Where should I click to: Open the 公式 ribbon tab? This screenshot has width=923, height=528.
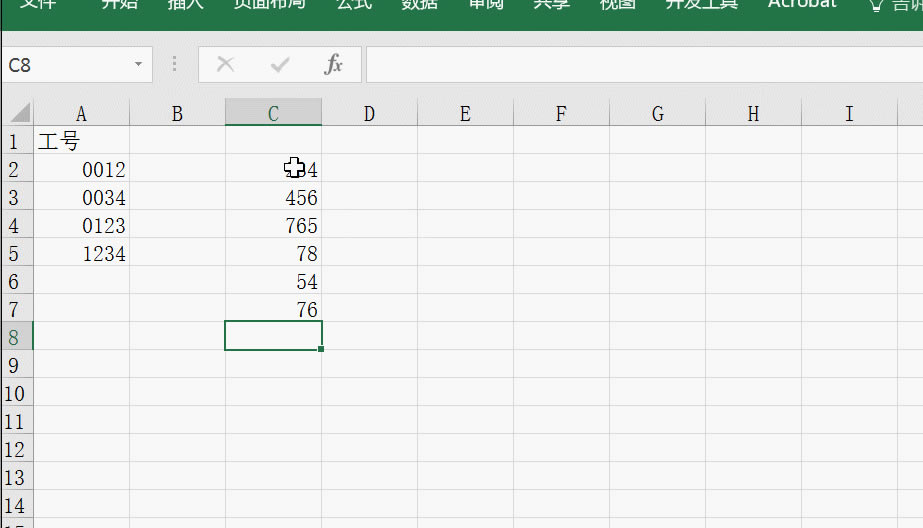point(354,5)
